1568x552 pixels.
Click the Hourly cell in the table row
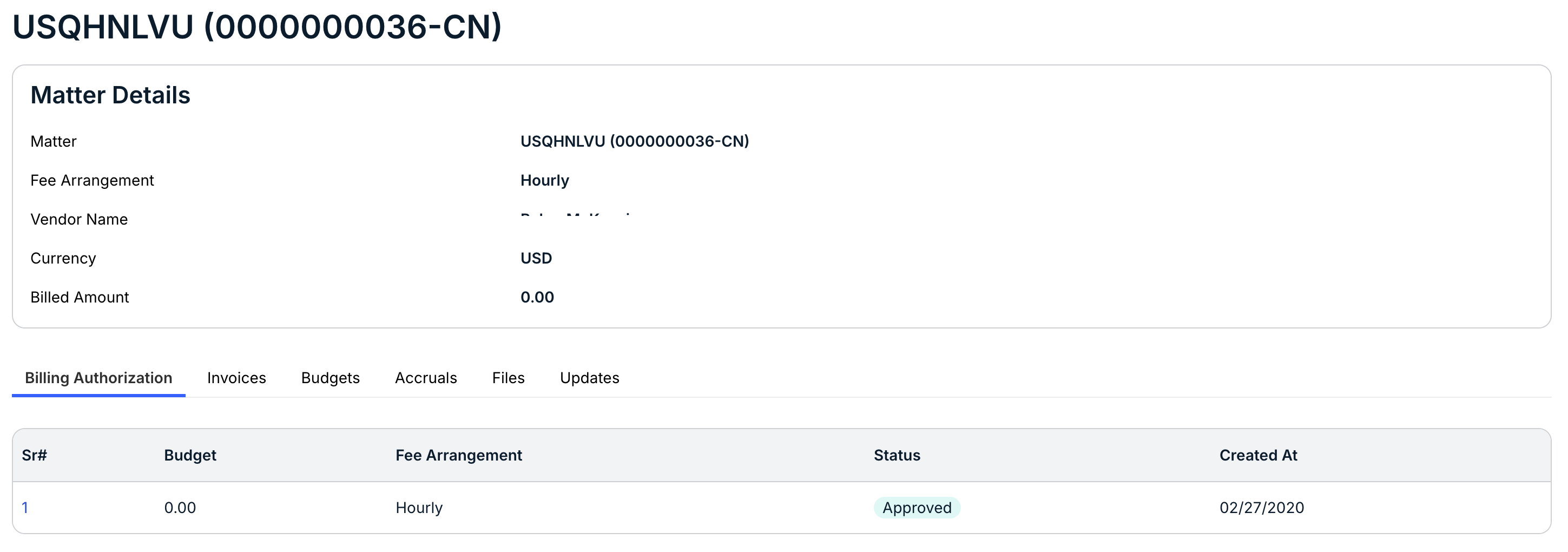coord(419,508)
